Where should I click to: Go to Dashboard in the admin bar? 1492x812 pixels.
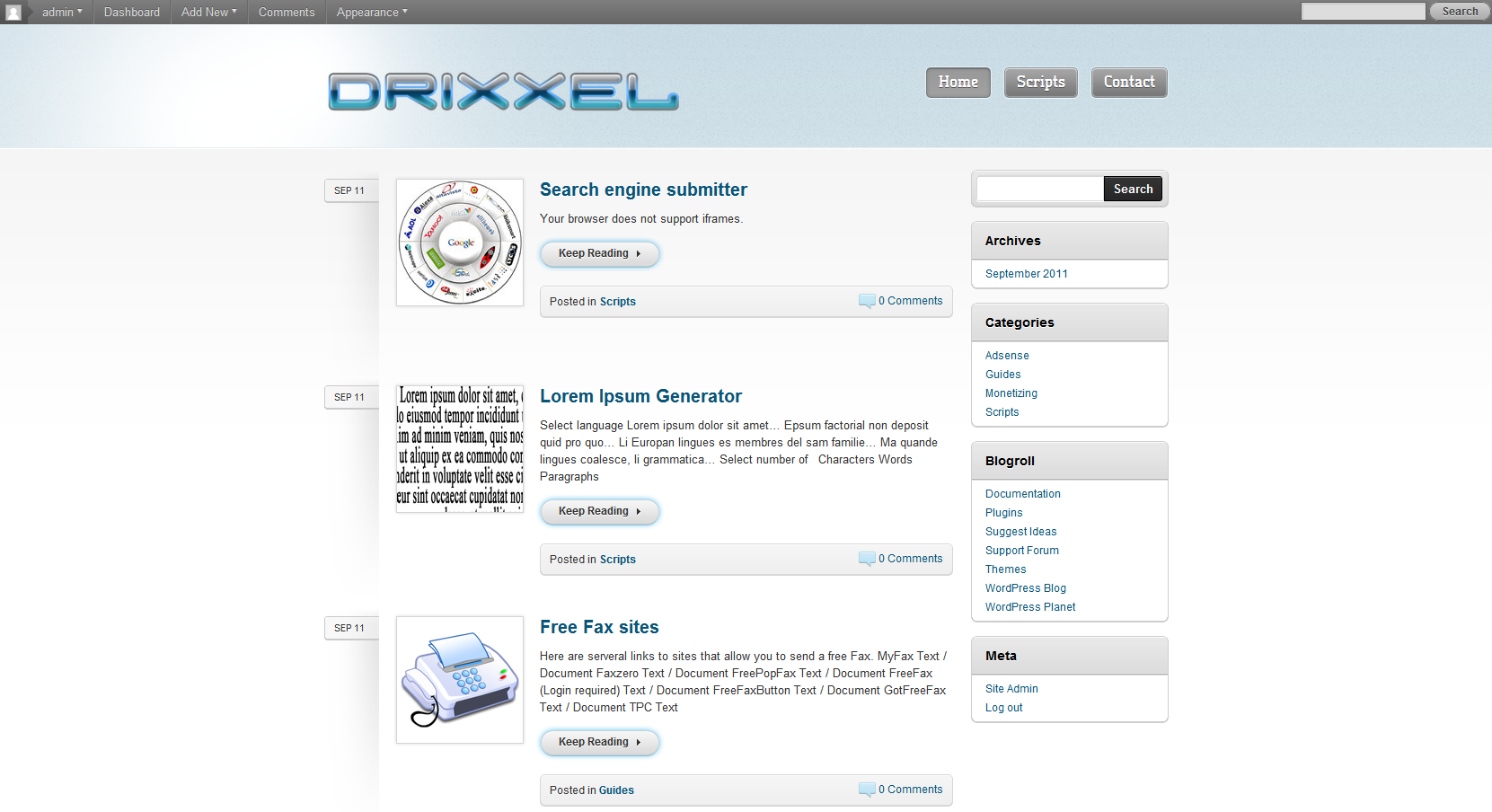[x=131, y=12]
